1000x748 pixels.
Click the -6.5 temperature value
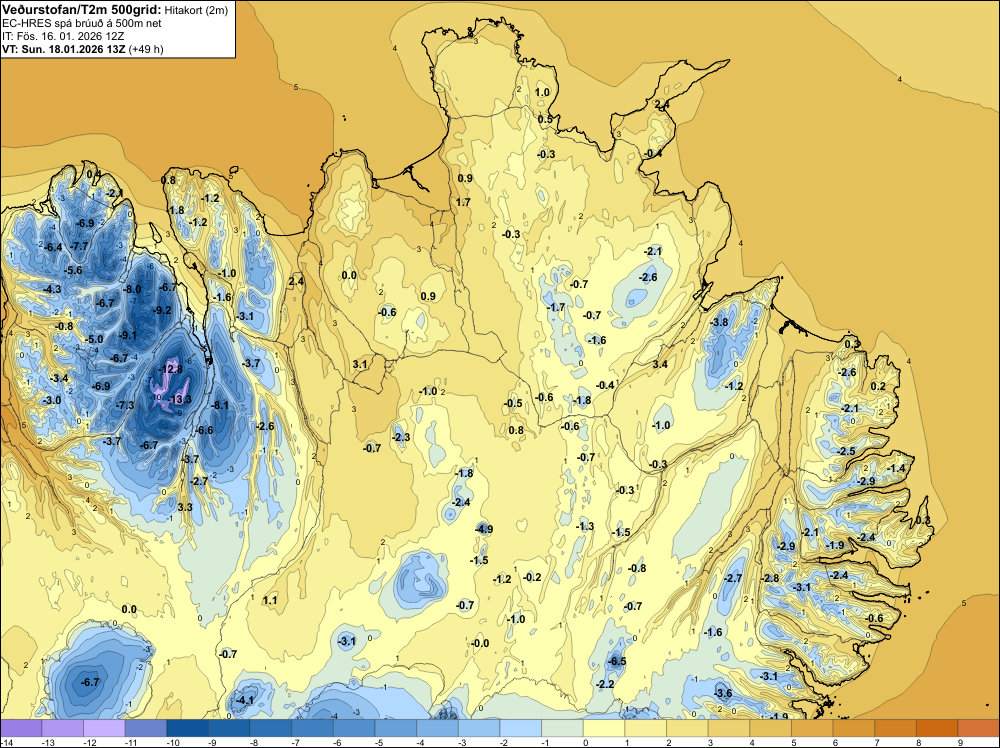[617, 661]
